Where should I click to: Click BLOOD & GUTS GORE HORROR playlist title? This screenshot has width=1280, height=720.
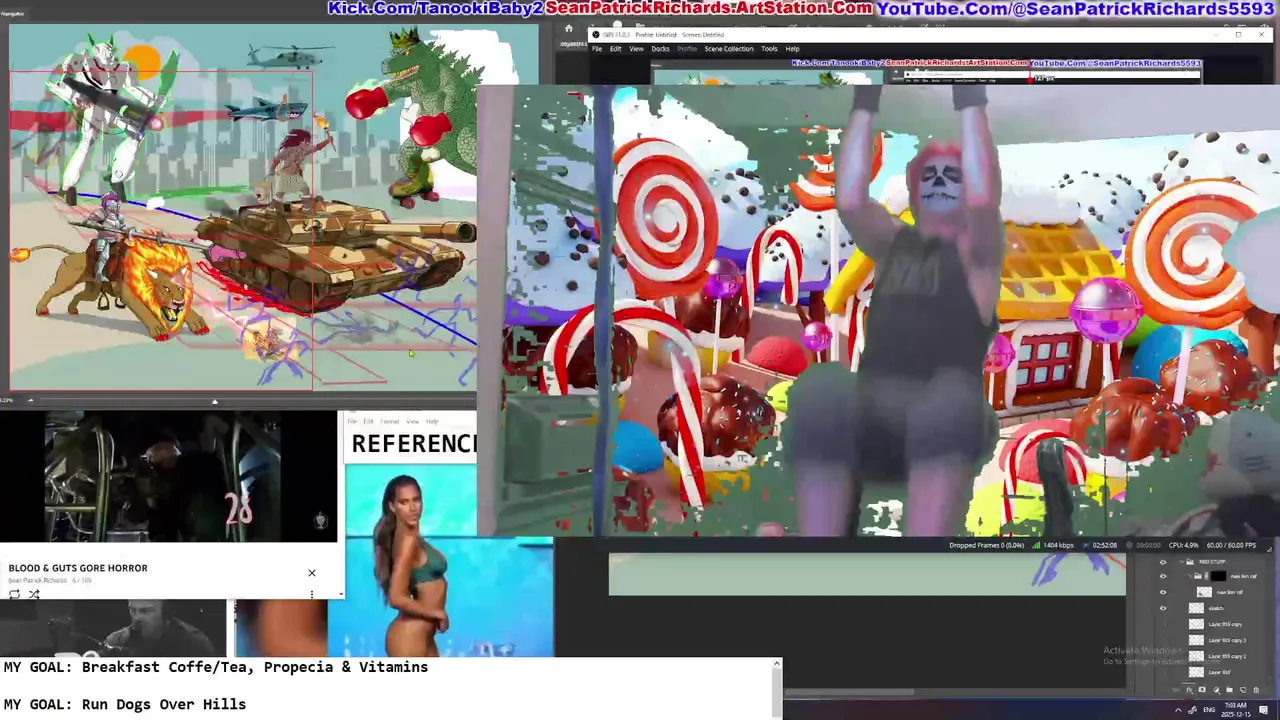point(78,568)
